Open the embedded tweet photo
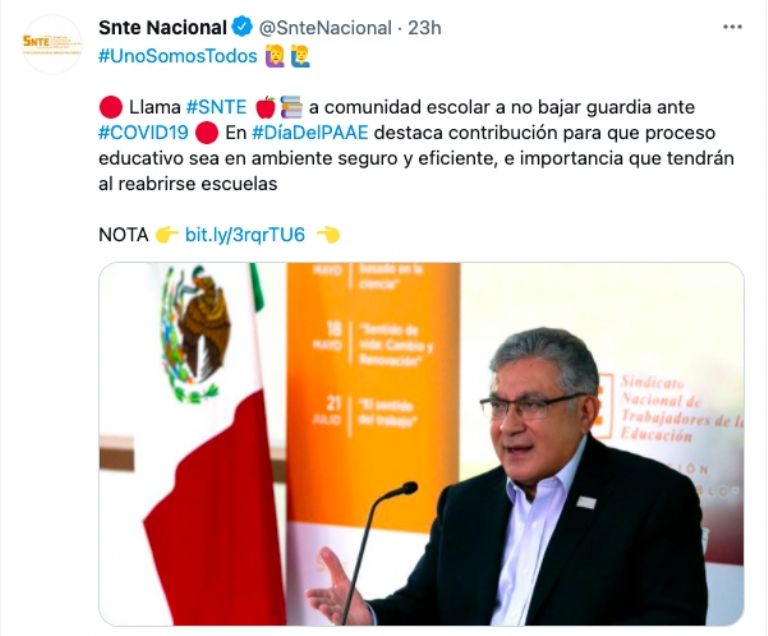Screen dimensions: 768x636 [x=421, y=444]
